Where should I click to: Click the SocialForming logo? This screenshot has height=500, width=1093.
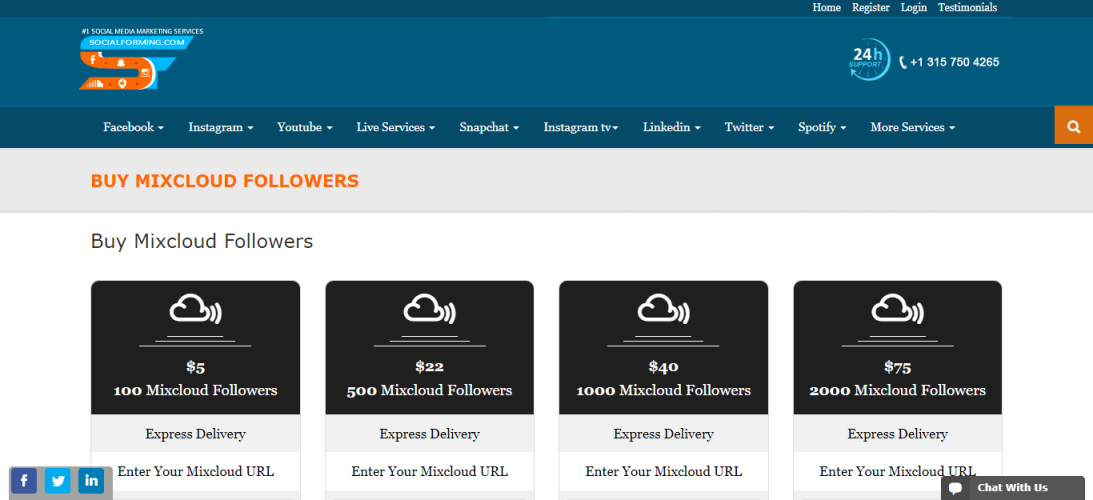coord(142,59)
